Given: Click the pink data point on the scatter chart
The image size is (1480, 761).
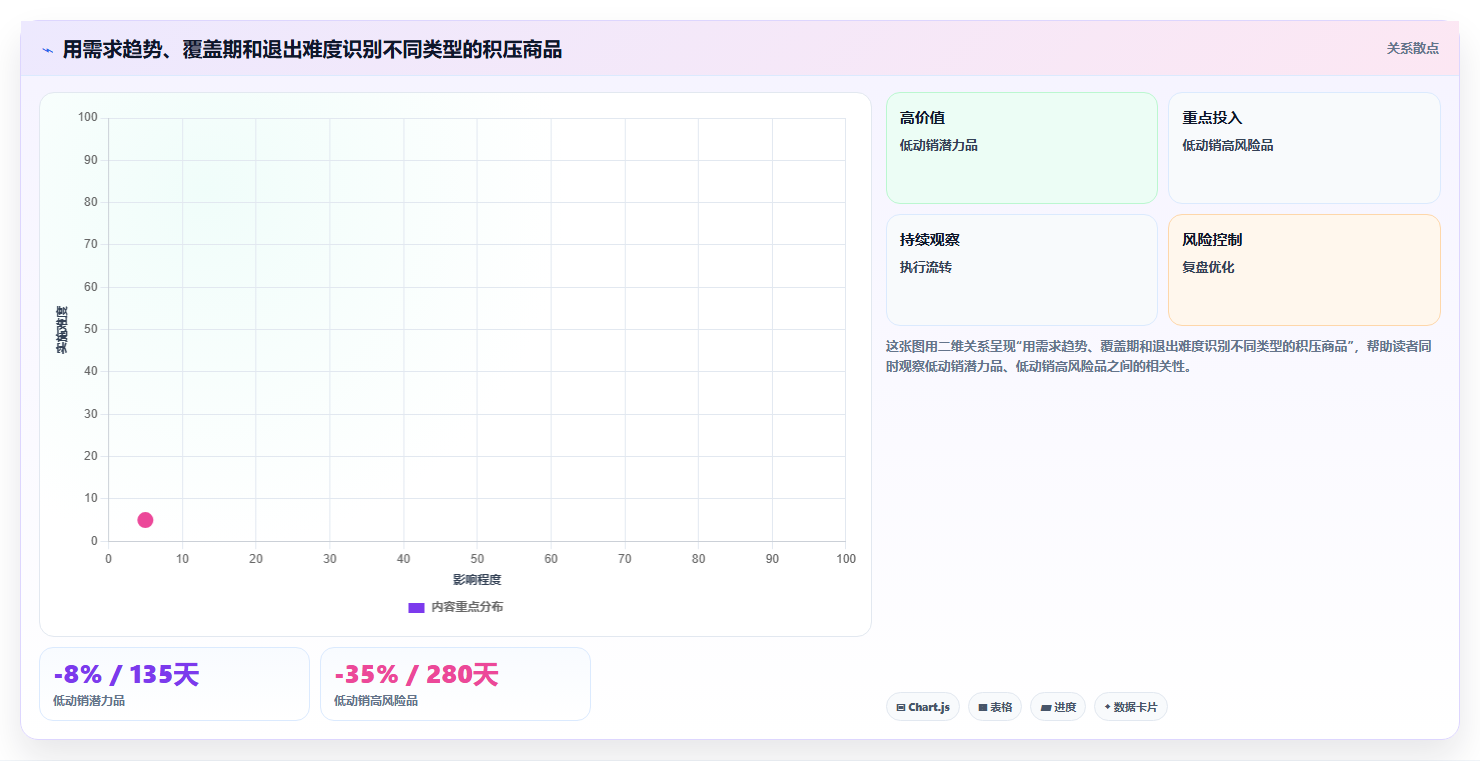Looking at the screenshot, I should pyautogui.click(x=145, y=520).
